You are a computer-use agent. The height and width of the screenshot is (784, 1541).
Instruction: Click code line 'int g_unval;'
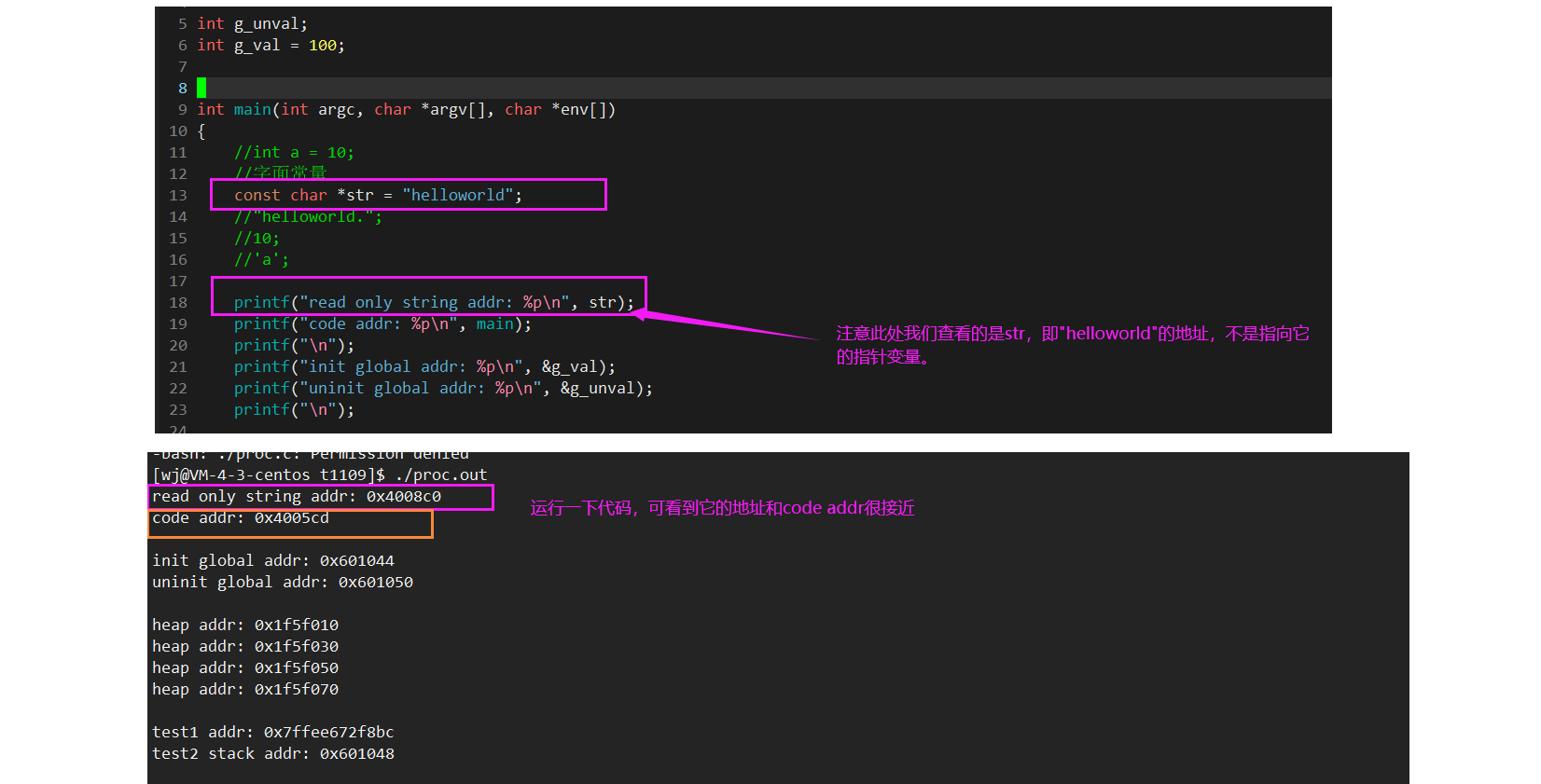tap(252, 24)
